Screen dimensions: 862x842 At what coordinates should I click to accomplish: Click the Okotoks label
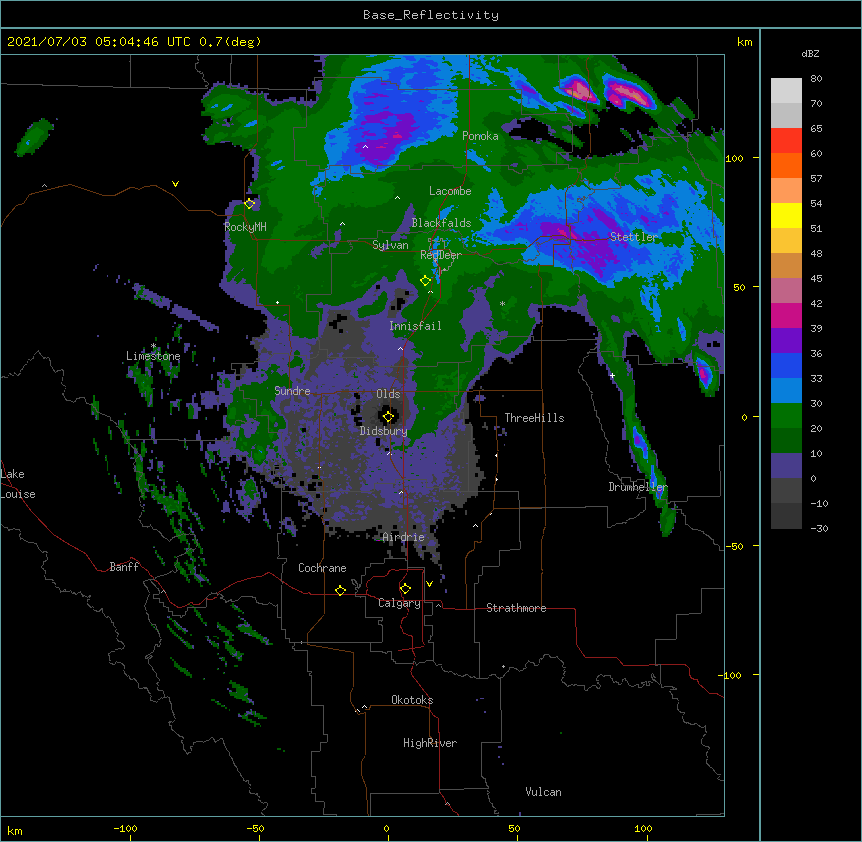tap(412, 700)
